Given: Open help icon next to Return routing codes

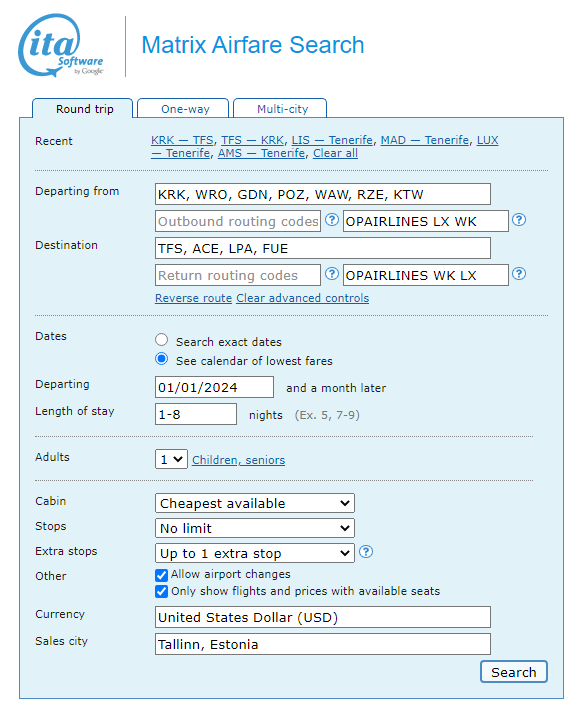Looking at the screenshot, I should point(332,274).
